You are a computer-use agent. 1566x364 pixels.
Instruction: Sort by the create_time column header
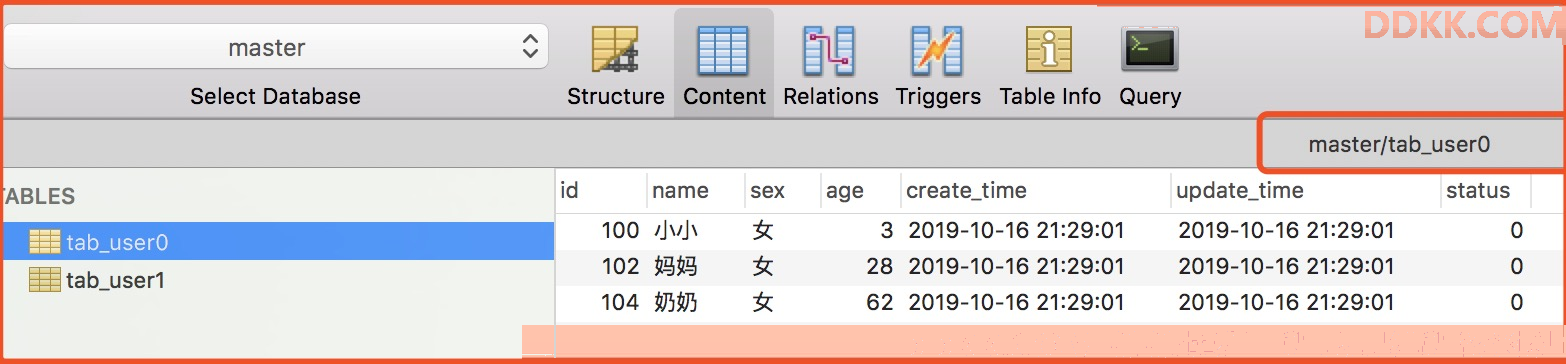coord(1035,190)
